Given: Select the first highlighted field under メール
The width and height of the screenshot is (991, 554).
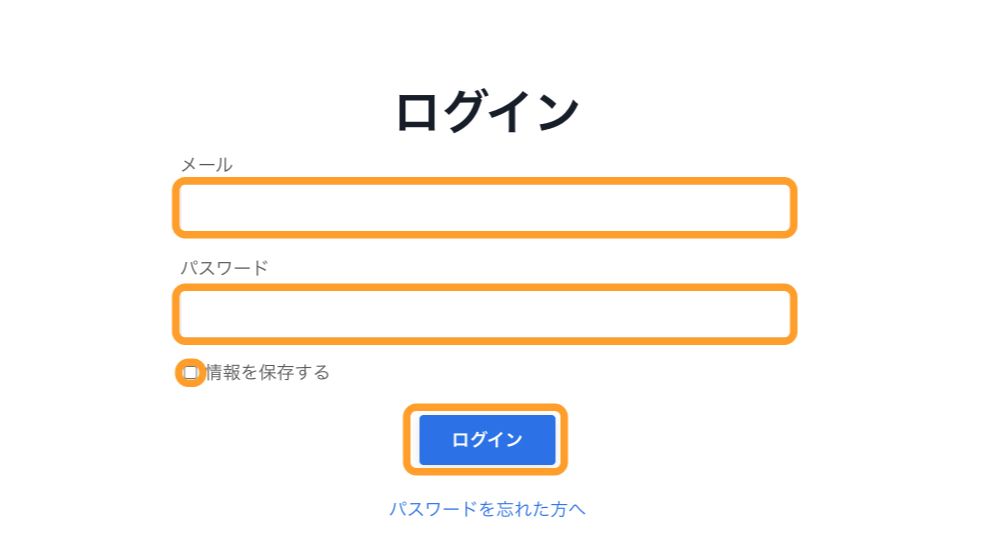Looking at the screenshot, I should tap(485, 208).
